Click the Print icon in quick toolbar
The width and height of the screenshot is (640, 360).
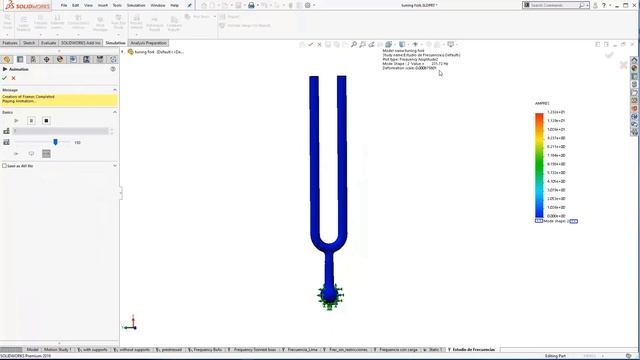click(x=251, y=5)
